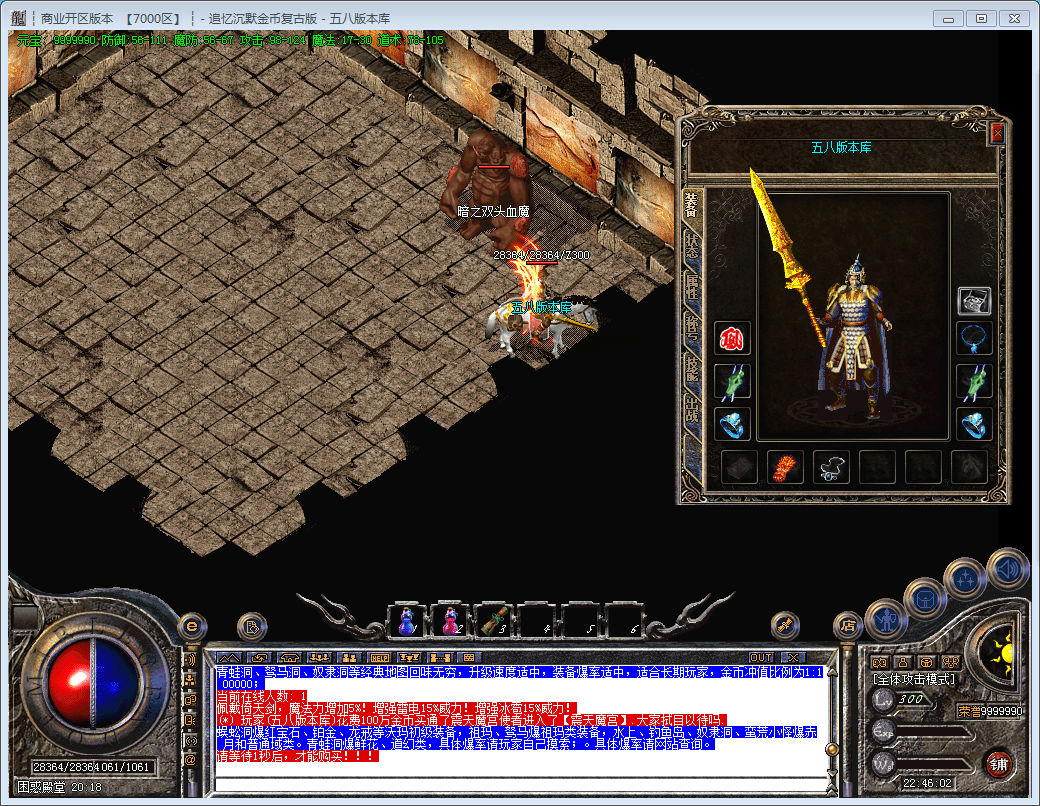The width and height of the screenshot is (1040, 806).
Task: Click the right blue ring slot
Action: pyautogui.click(x=974, y=424)
